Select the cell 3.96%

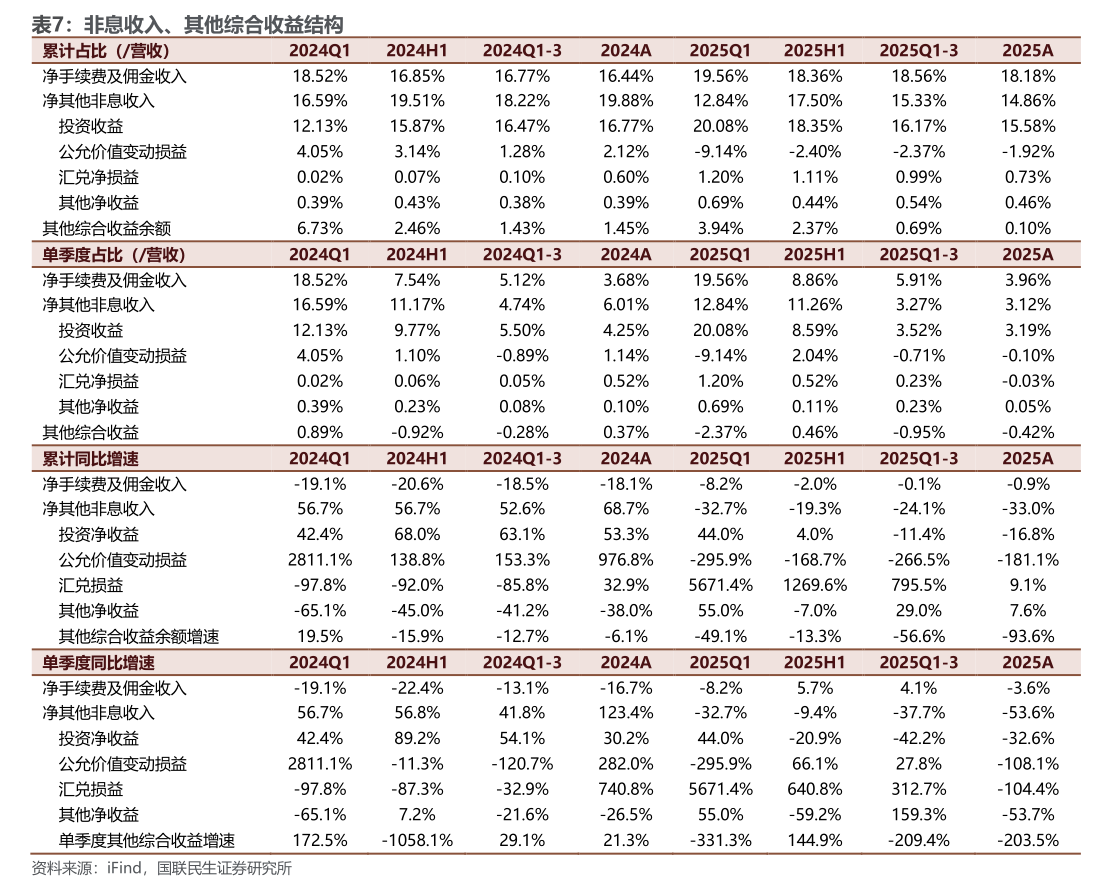[1028, 280]
